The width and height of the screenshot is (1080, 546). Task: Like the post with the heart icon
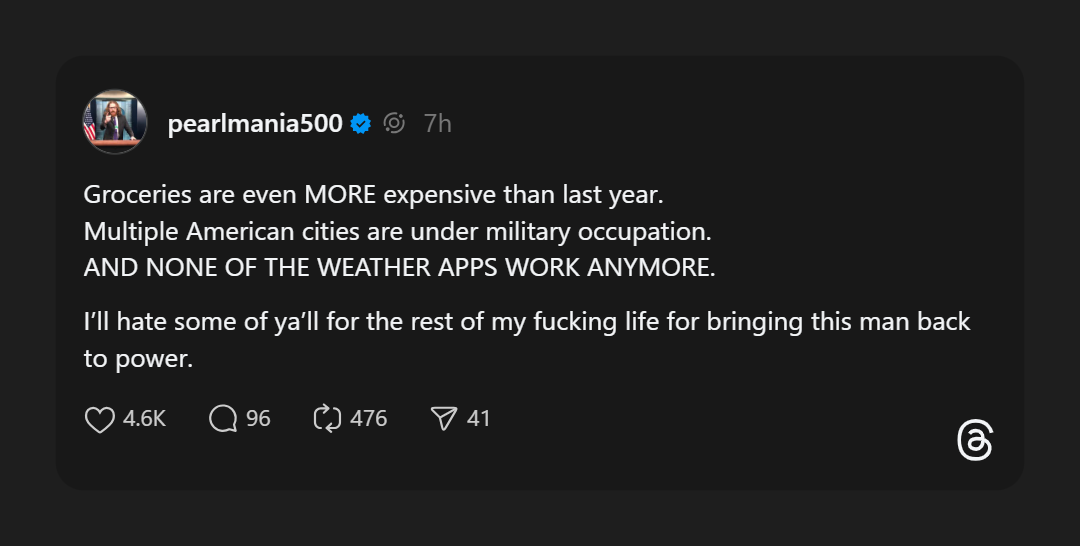click(x=99, y=419)
